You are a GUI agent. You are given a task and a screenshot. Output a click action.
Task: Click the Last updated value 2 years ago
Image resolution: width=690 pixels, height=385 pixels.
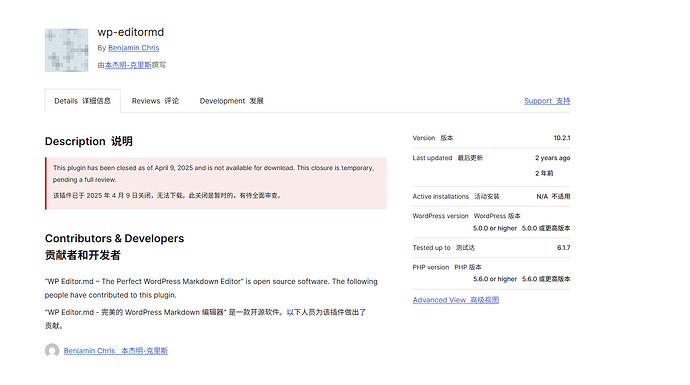552,158
